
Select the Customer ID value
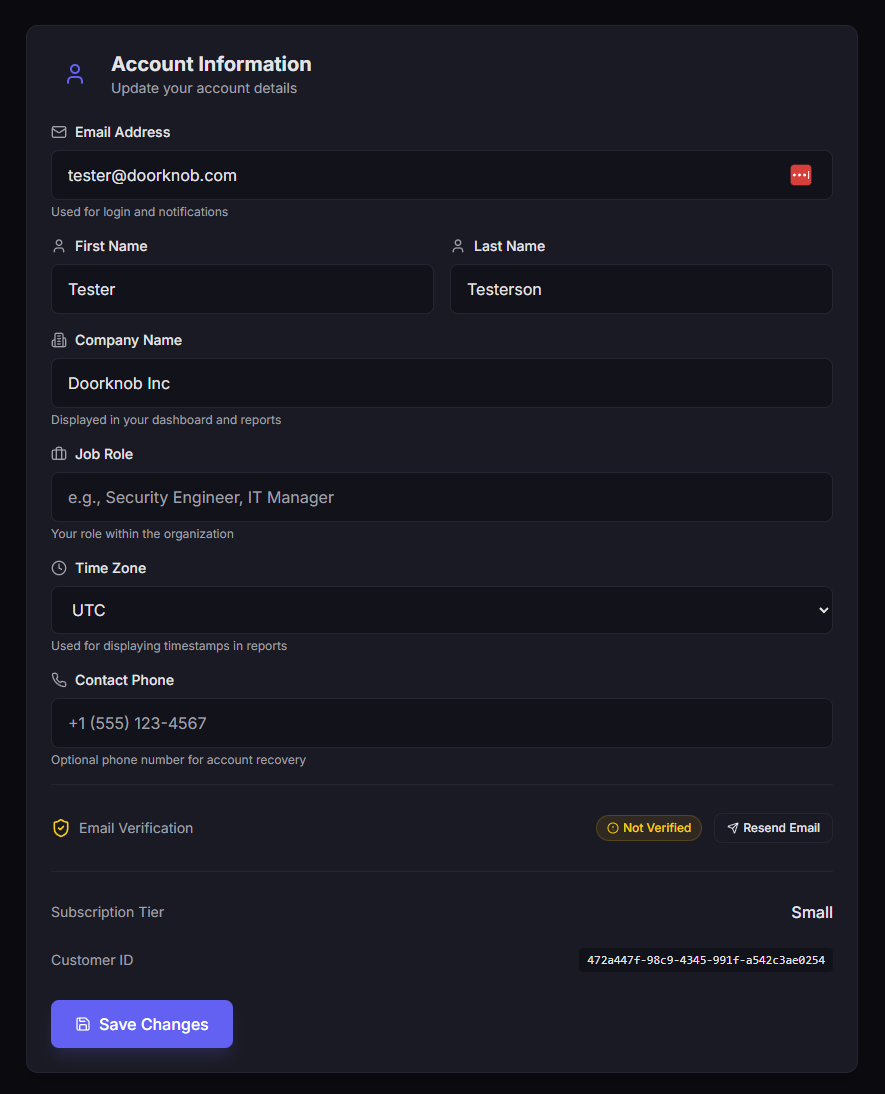[x=705, y=959]
